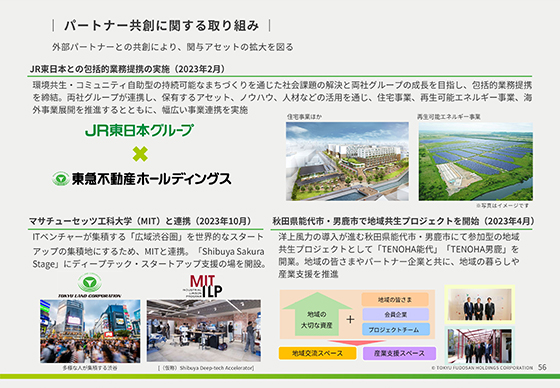Select the residential project rendering image
The height and width of the screenshot is (388, 560).
pyautogui.click(x=347, y=161)
